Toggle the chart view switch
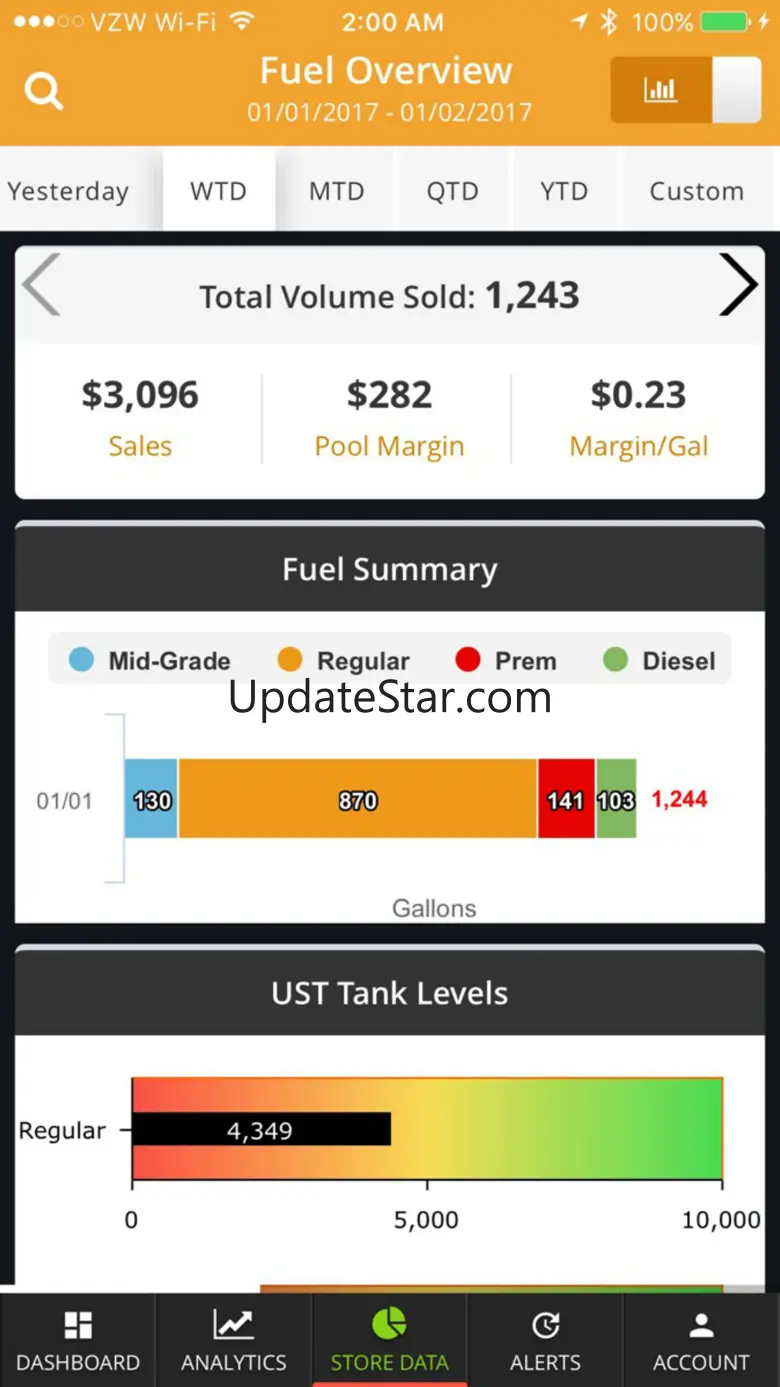780x1387 pixels. coord(686,90)
